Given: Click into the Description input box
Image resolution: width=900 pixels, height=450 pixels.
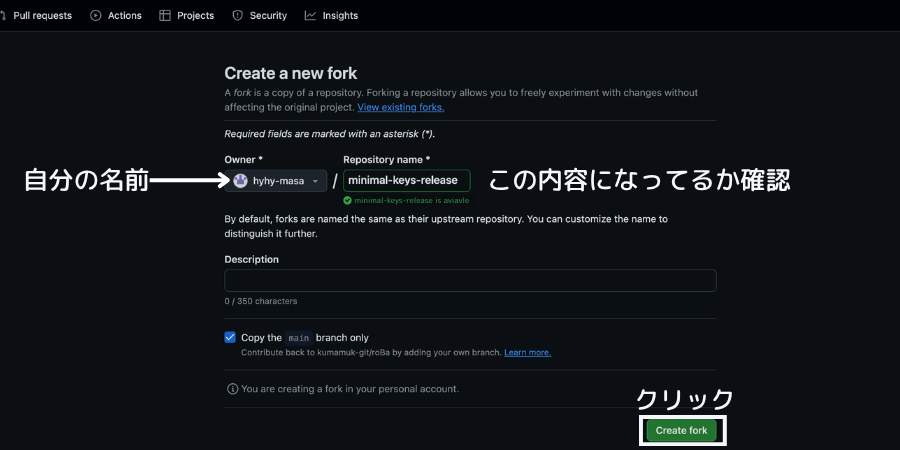Looking at the screenshot, I should (x=470, y=280).
